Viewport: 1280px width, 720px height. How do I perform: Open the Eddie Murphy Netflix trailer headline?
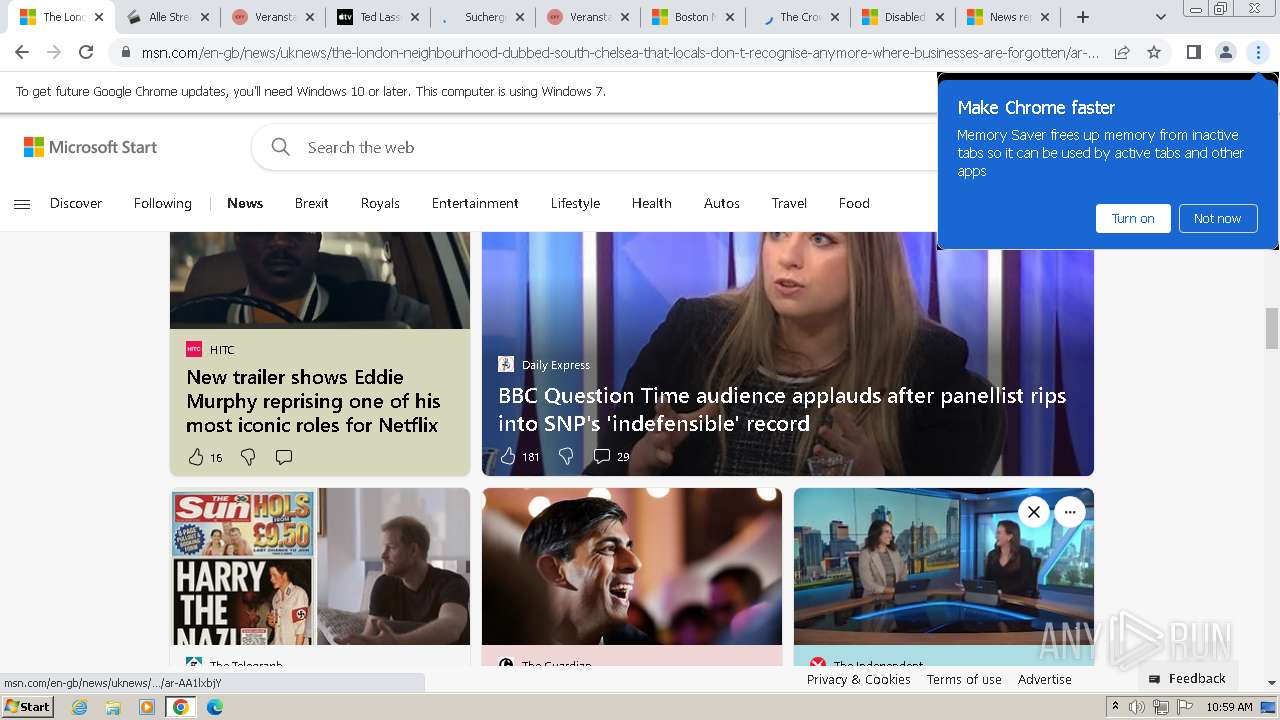coord(312,401)
